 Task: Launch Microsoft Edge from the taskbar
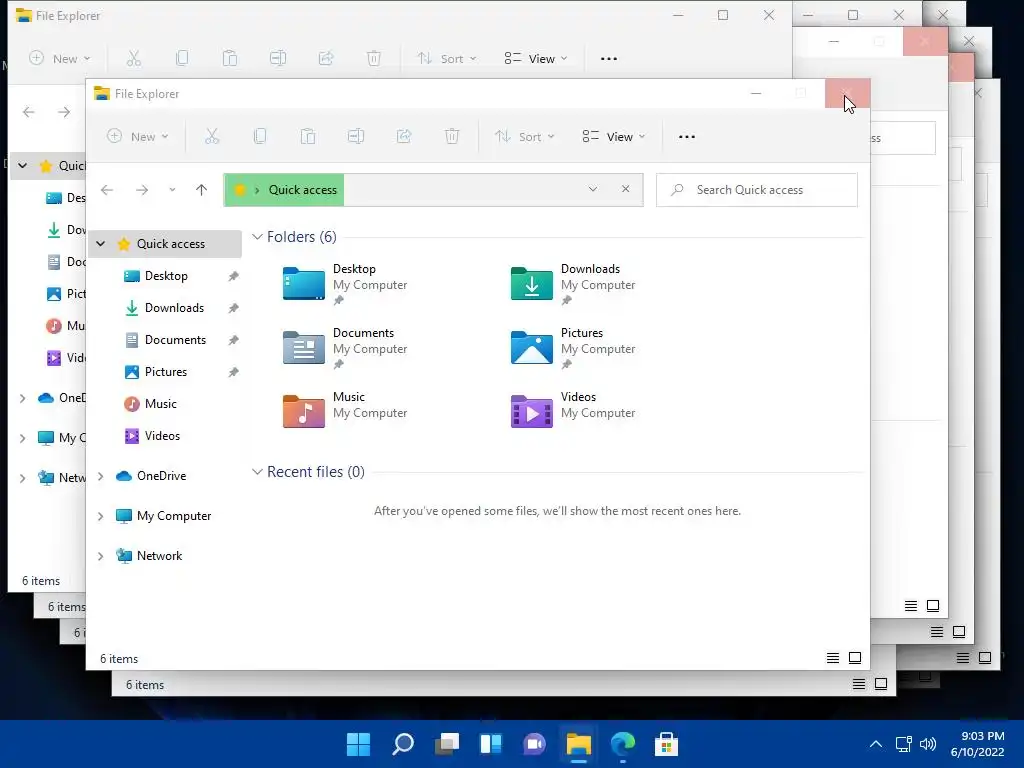click(622, 744)
